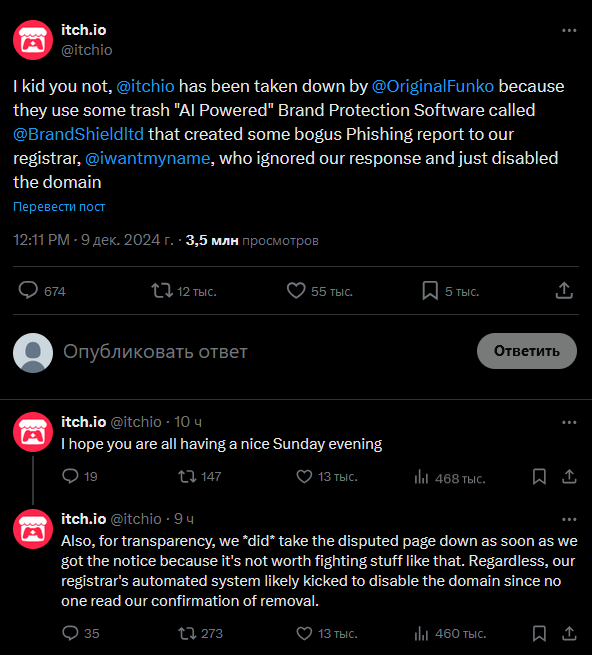Open itch.io profile avatar on main post
This screenshot has height=655, width=592.
[x=33, y=40]
